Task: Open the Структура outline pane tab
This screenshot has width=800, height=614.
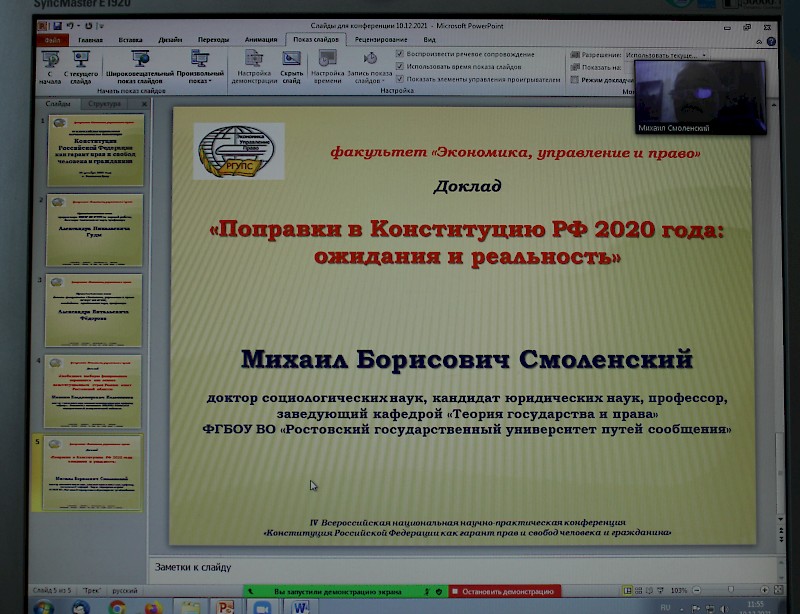Action: (x=104, y=104)
